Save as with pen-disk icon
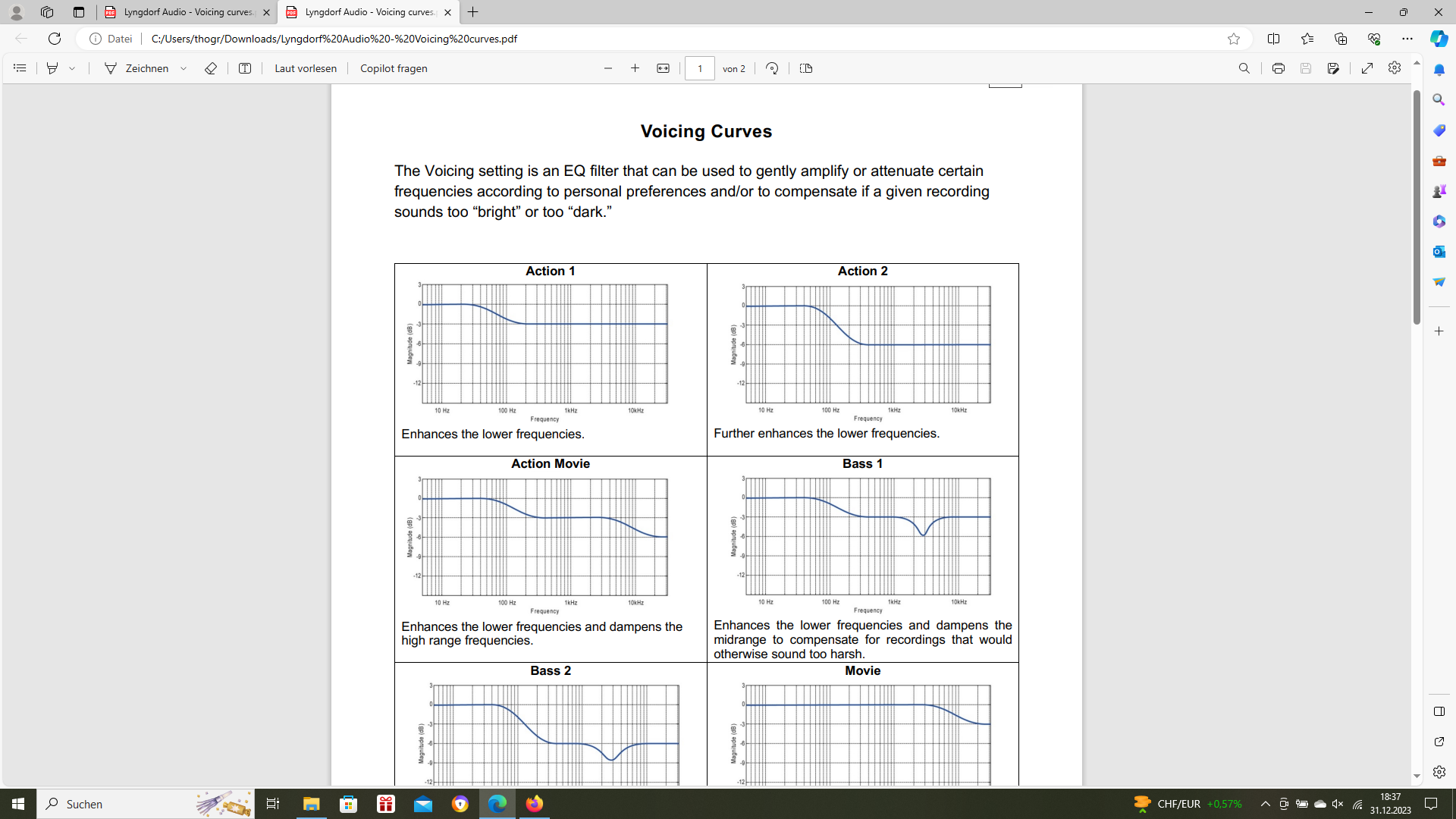 pos(1333,68)
